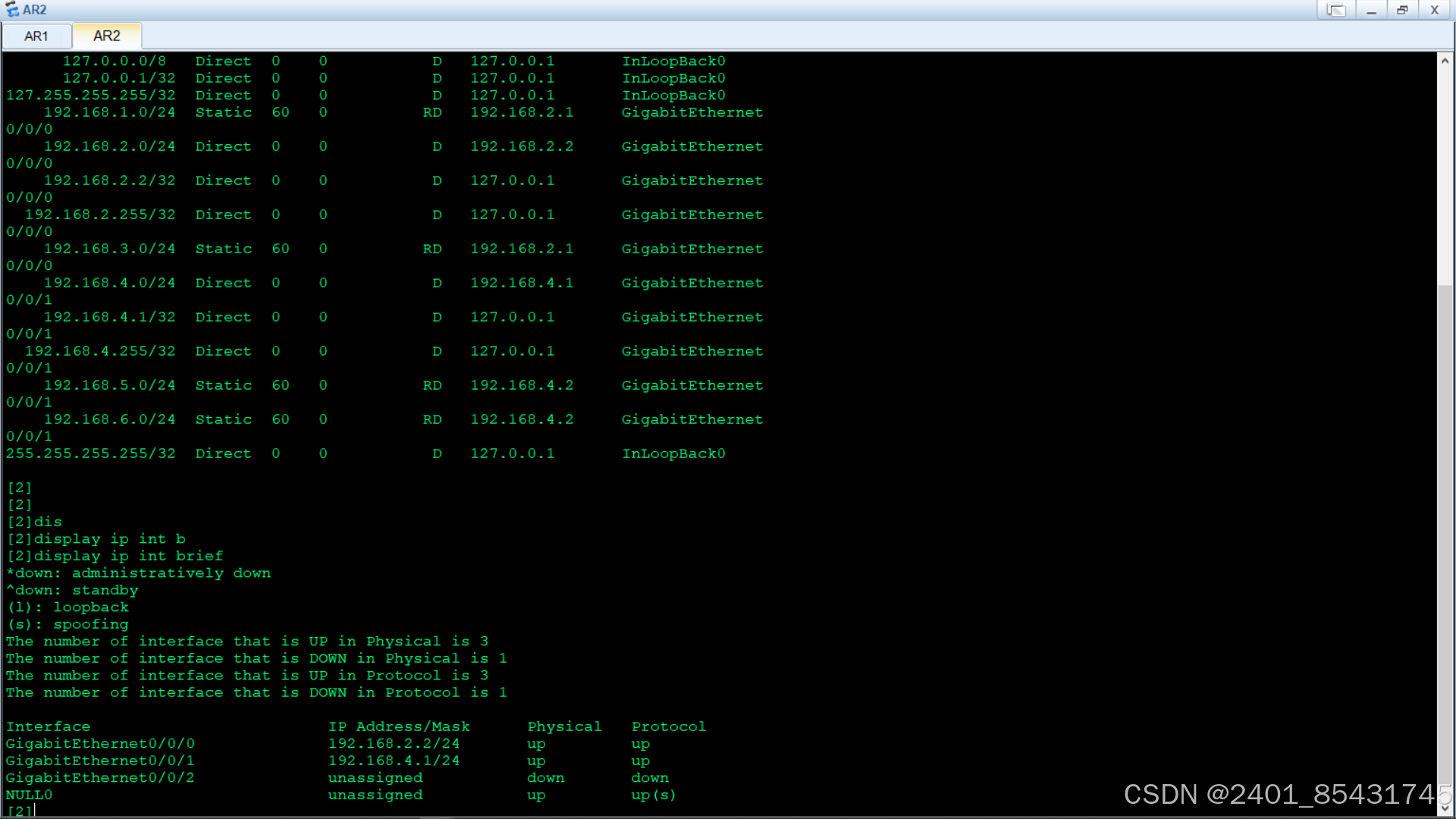1456x819 pixels.
Task: Click the GigabitEthernet0/0/2 unassigned interface row
Action: [100, 778]
